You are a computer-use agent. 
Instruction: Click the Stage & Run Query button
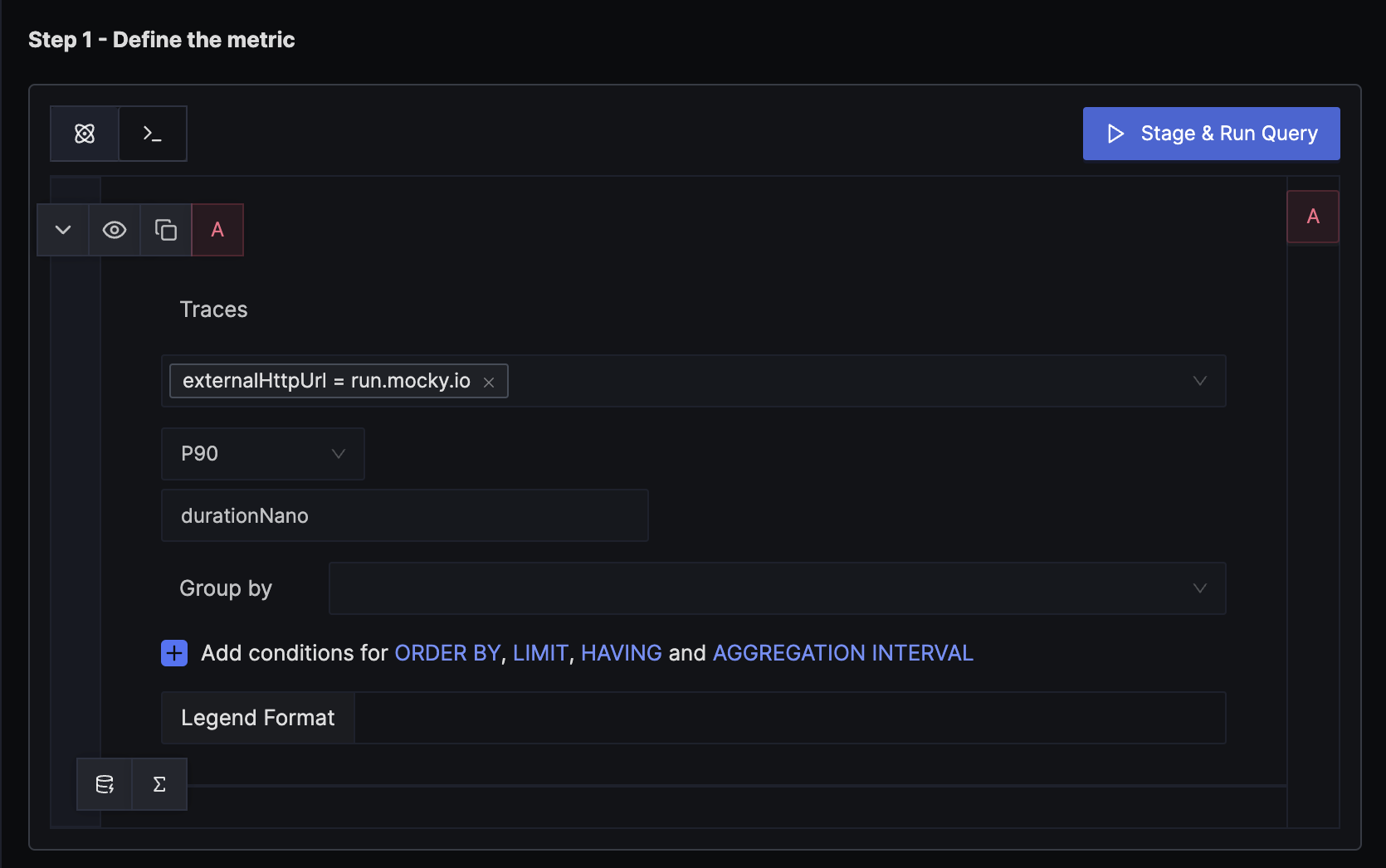point(1211,134)
